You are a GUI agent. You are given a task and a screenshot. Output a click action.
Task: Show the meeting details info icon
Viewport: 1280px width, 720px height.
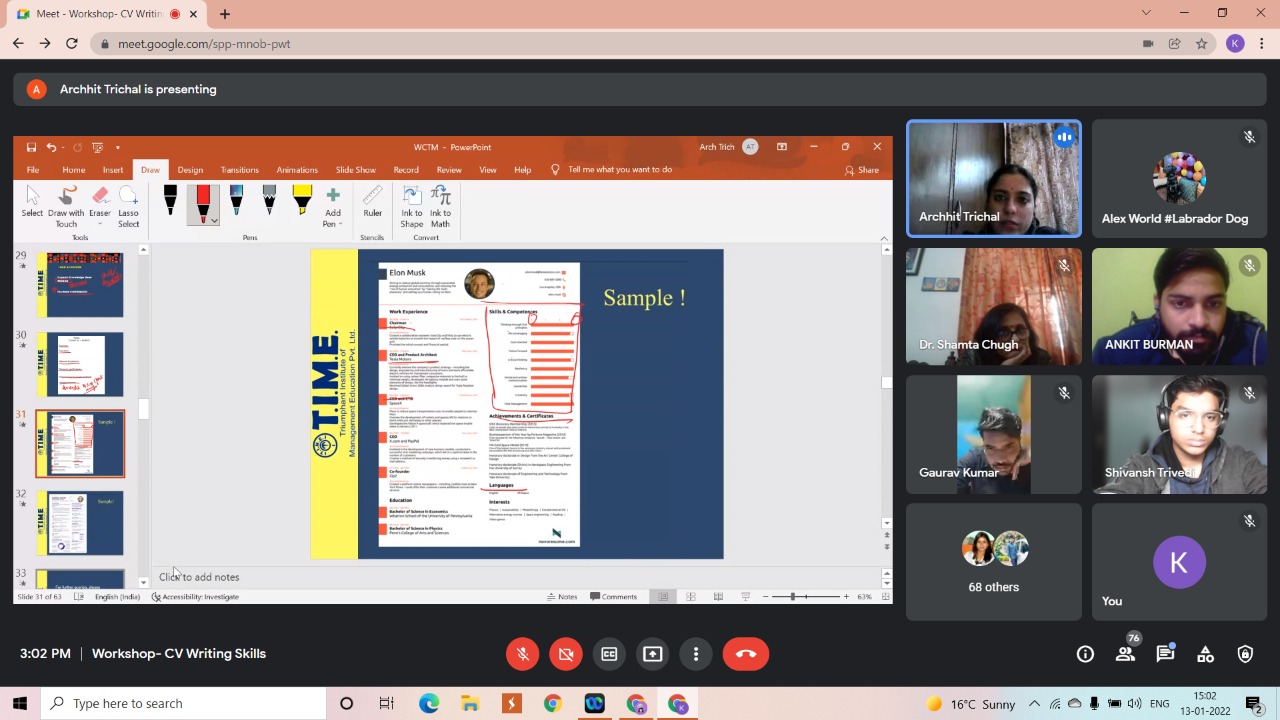click(x=1085, y=654)
